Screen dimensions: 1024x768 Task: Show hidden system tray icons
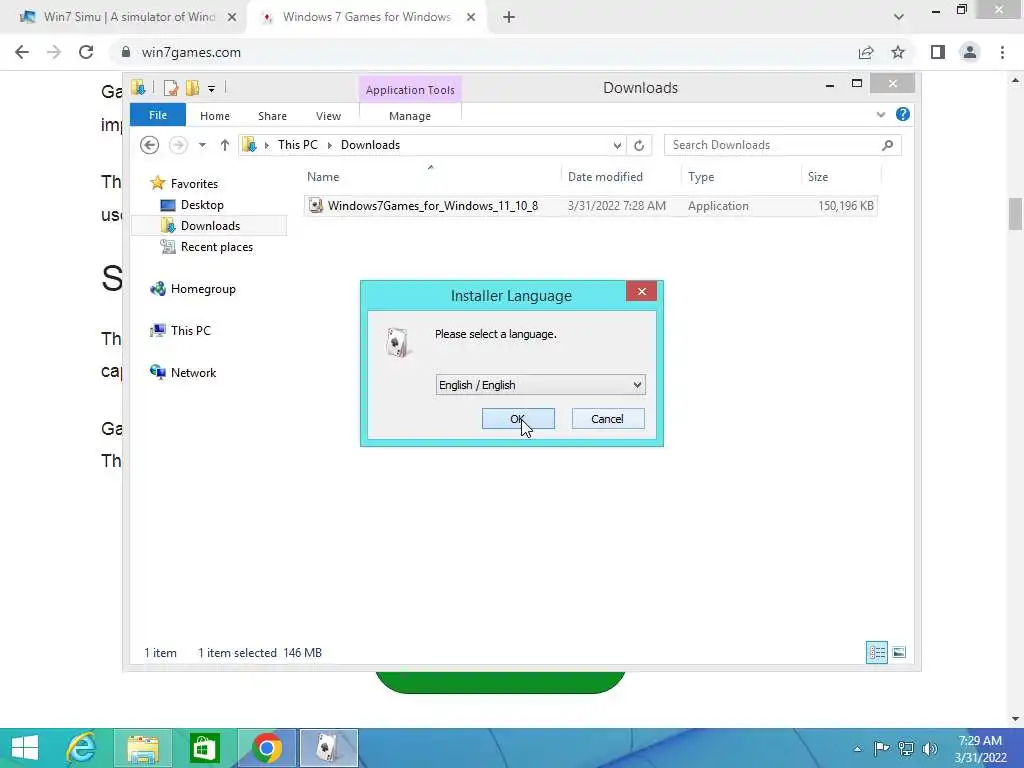857,749
